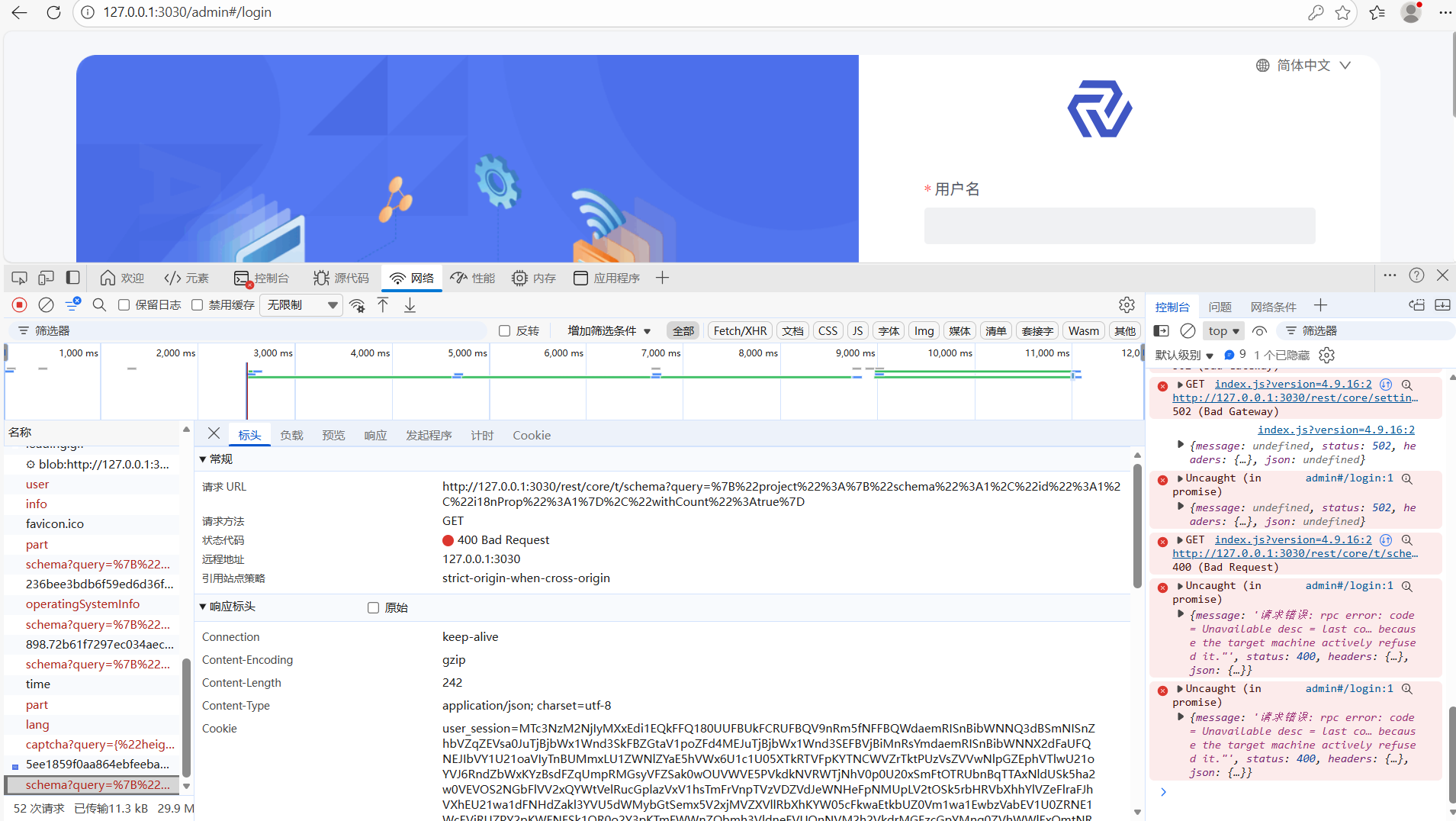1456x821 pixels.
Task: Toggle the 原始 response headers checkbox
Action: point(373,607)
